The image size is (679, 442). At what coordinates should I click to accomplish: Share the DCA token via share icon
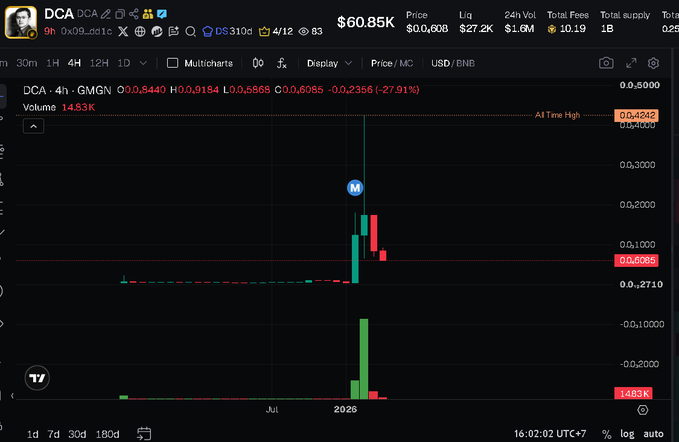tap(134, 14)
